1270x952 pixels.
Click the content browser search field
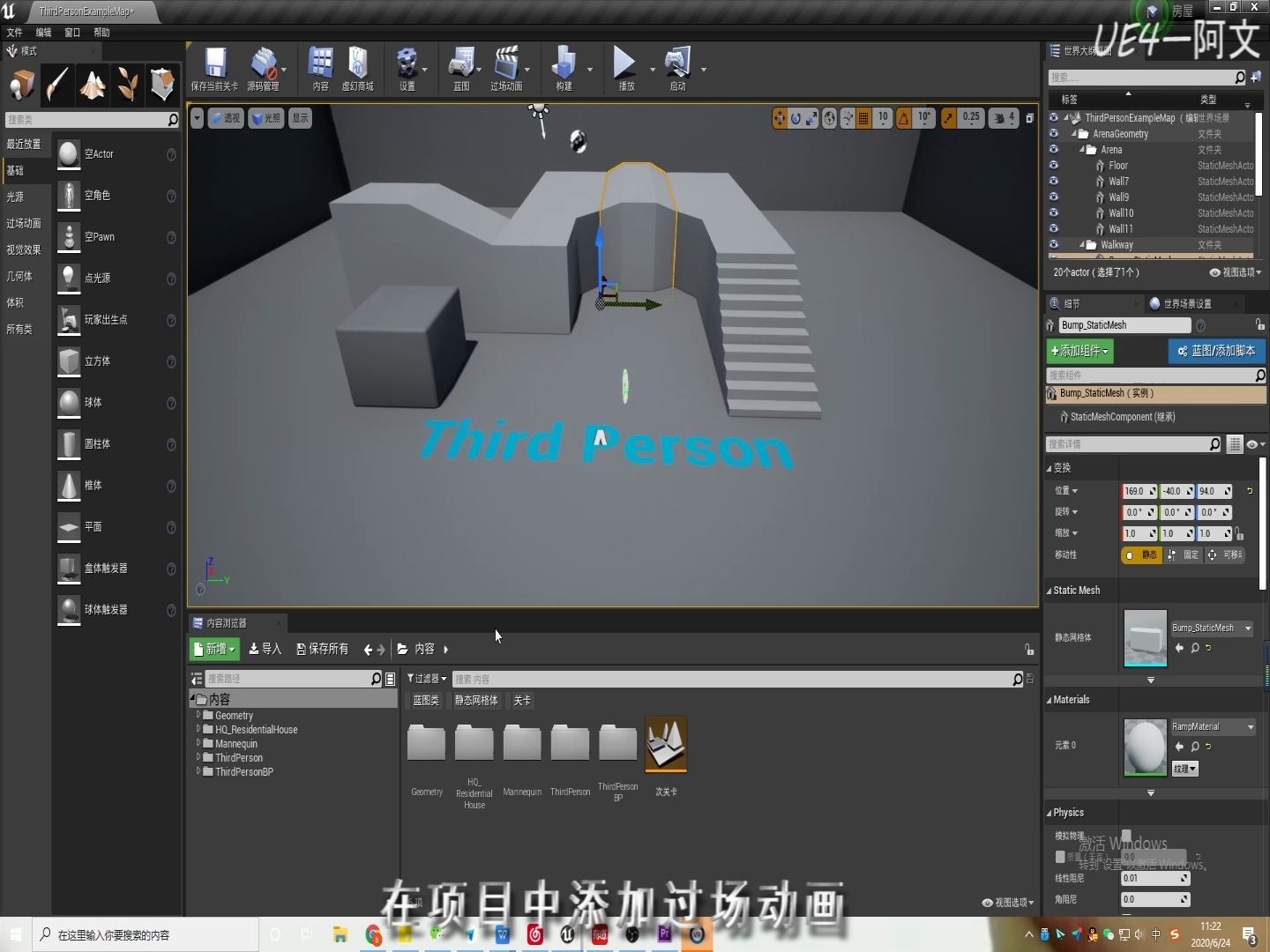732,680
